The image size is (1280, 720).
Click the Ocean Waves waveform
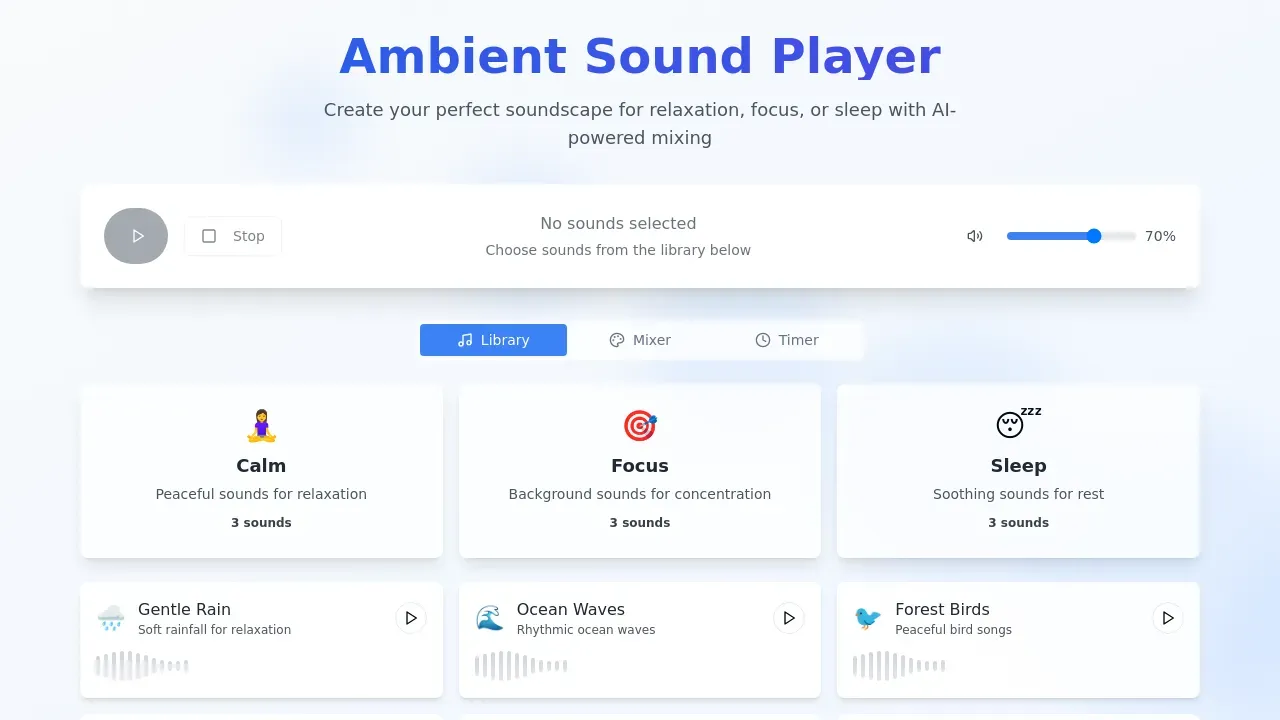coord(520,664)
